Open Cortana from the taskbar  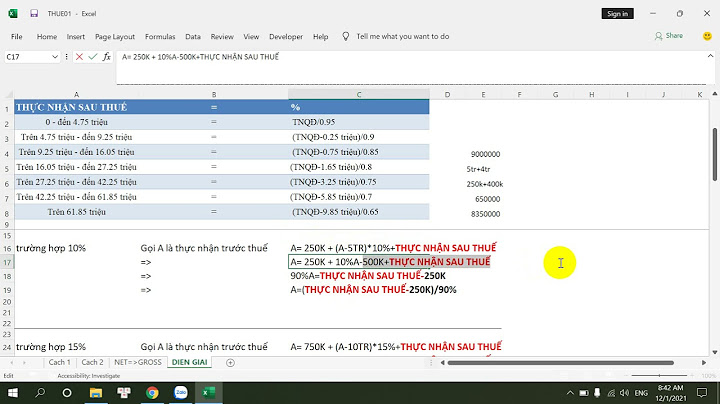click(x=67, y=393)
